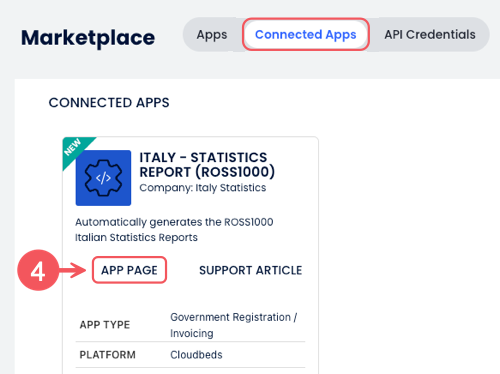The image size is (500, 374).
Task: Click the Italy Statistics gear code icon
Action: 103,178
